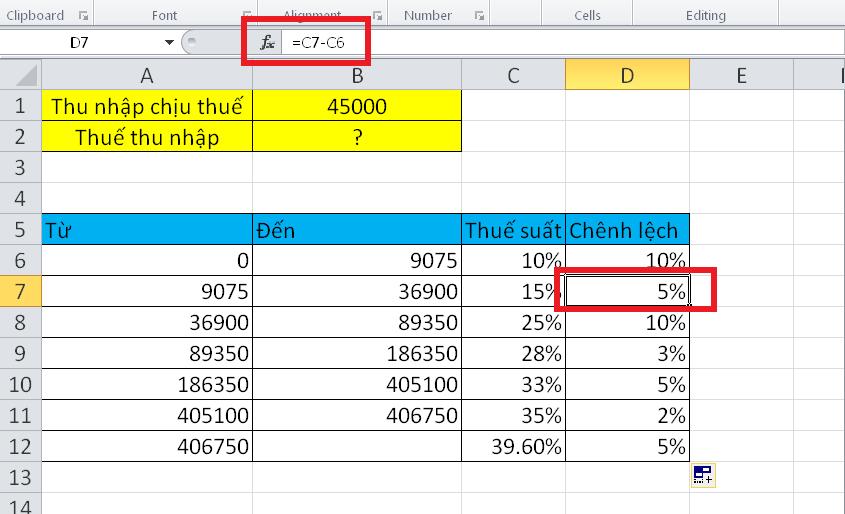The image size is (845, 514).
Task: Select cell C8 showing 25%
Action: coord(514,322)
